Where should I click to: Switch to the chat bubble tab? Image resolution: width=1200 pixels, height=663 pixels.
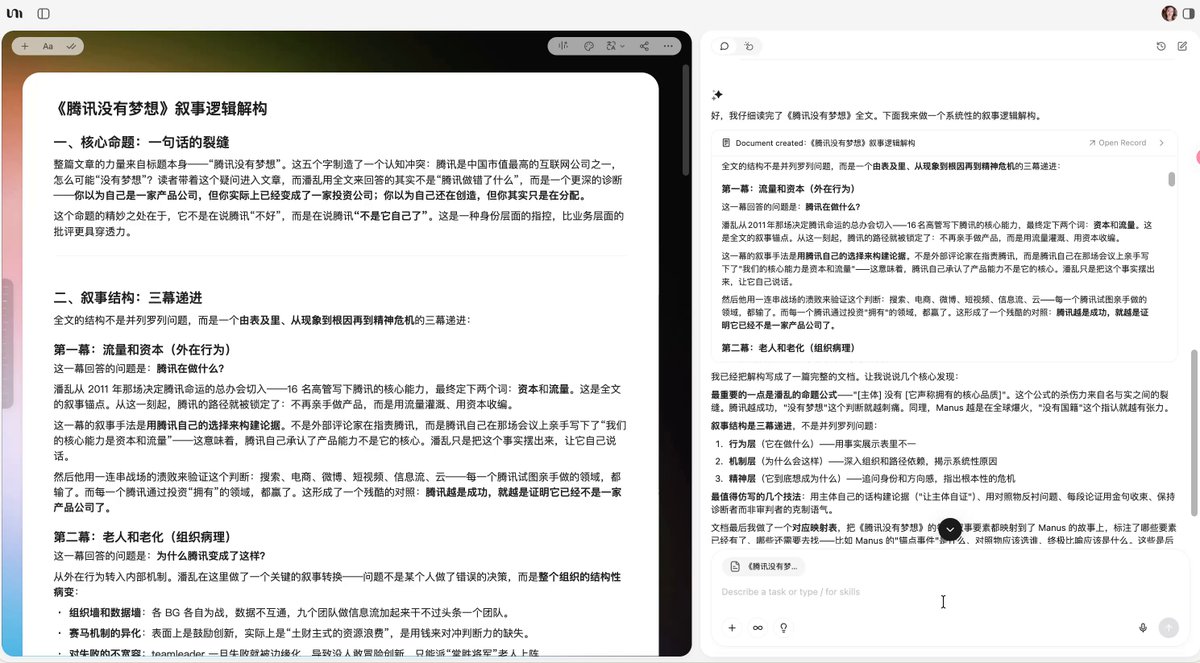(725, 46)
